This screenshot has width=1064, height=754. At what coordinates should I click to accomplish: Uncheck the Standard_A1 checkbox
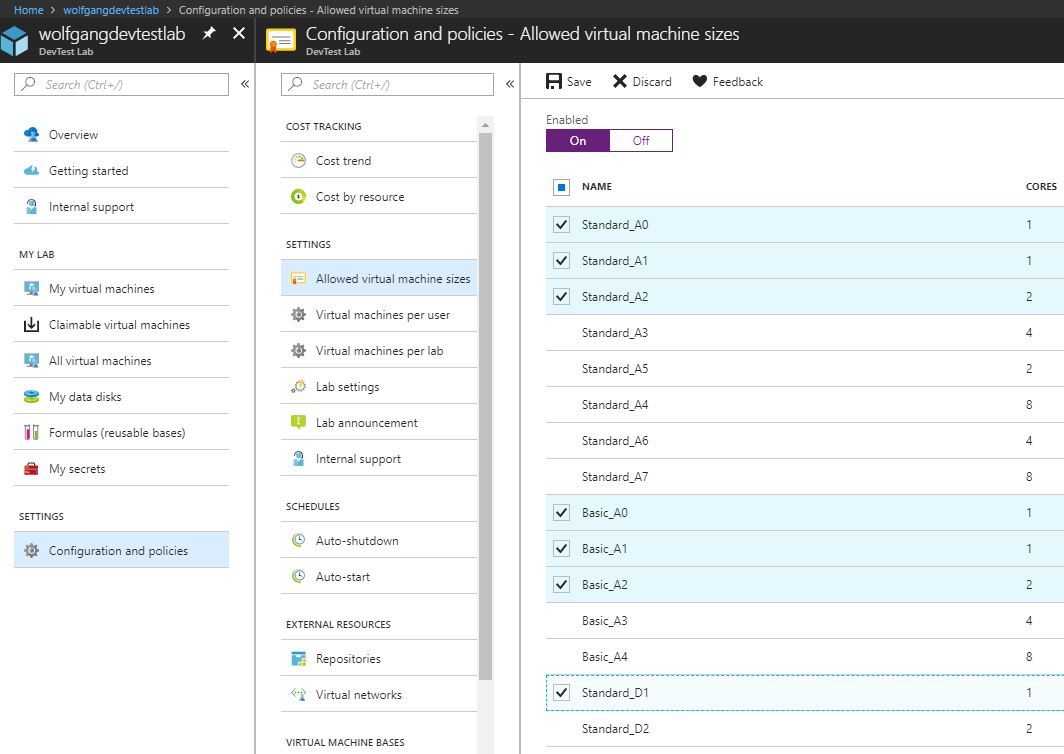tap(561, 261)
